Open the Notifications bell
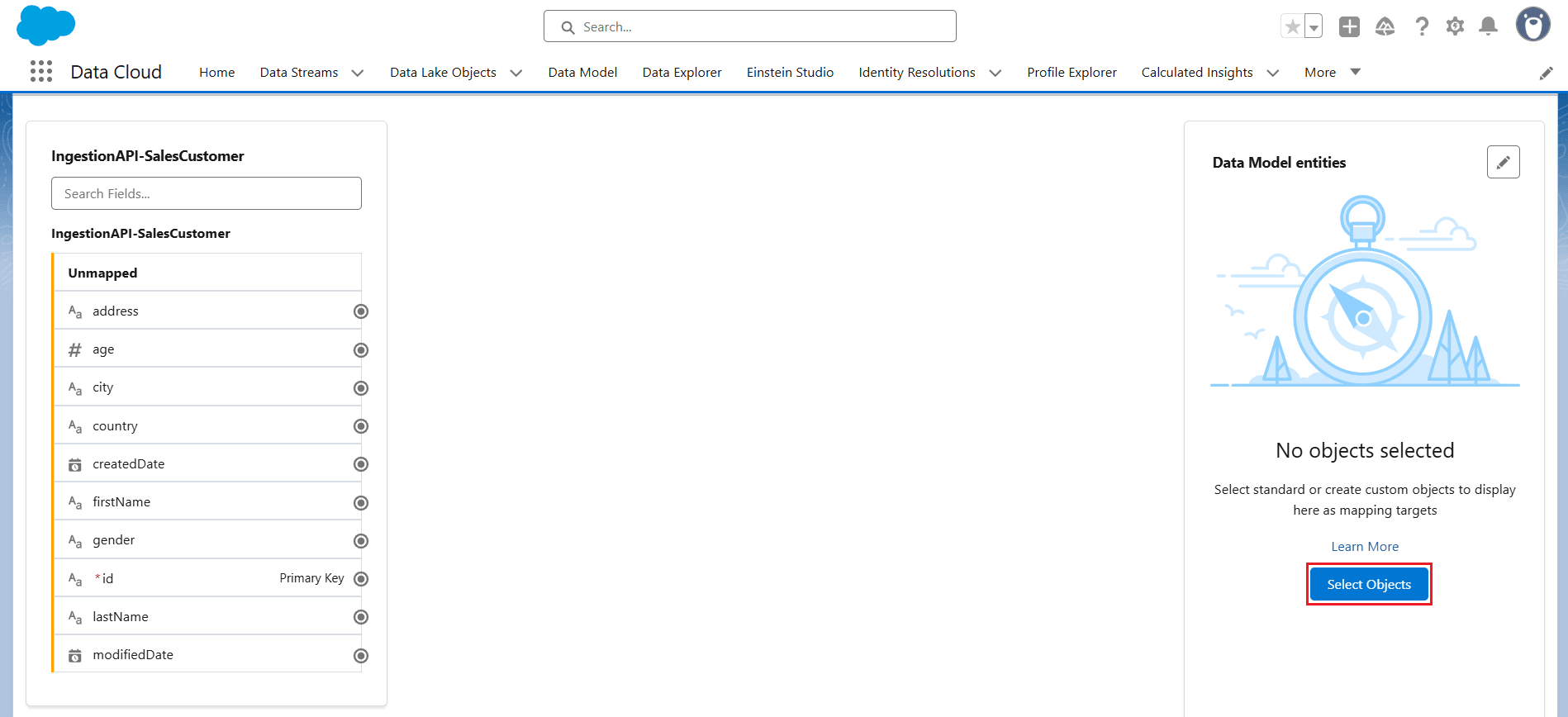The width and height of the screenshot is (1568, 717). pos(1488,26)
